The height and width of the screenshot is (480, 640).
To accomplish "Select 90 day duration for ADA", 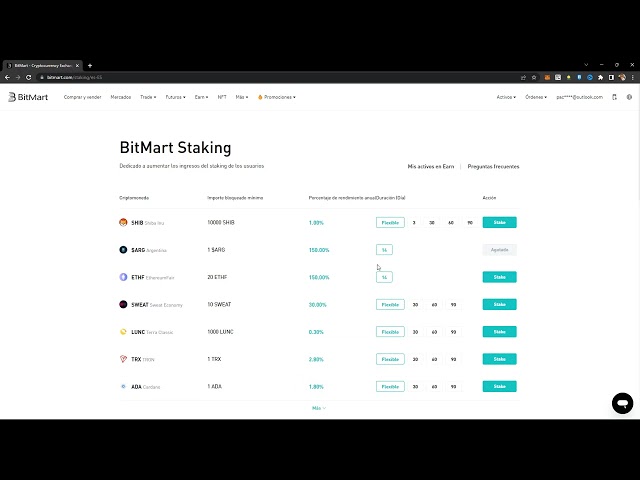I will (x=453, y=387).
